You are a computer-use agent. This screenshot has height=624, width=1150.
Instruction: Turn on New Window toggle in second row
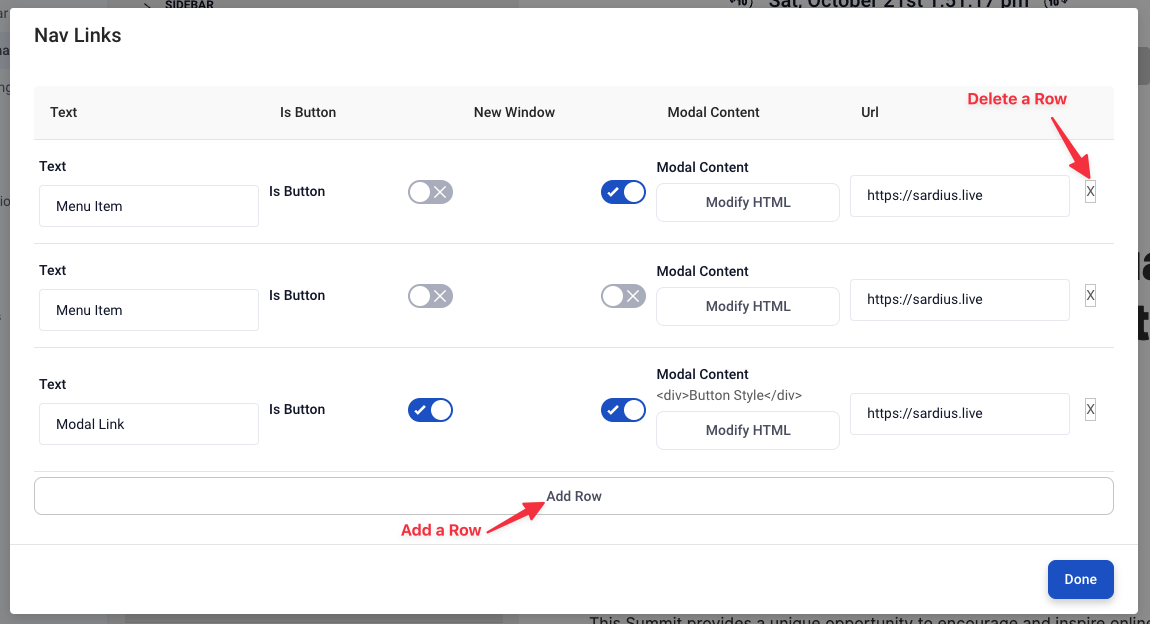[x=623, y=296]
